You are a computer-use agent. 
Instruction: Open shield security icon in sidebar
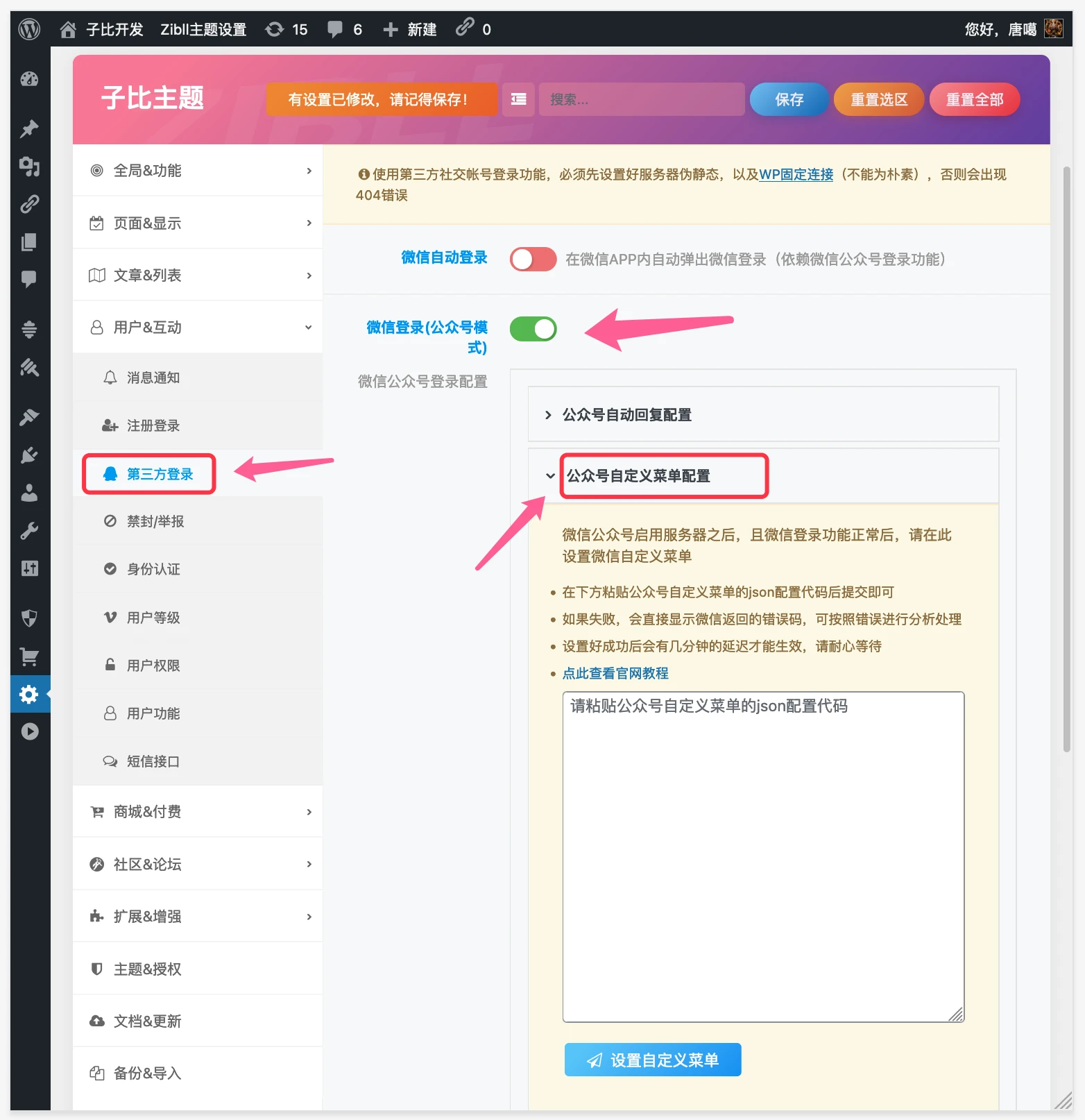point(29,618)
